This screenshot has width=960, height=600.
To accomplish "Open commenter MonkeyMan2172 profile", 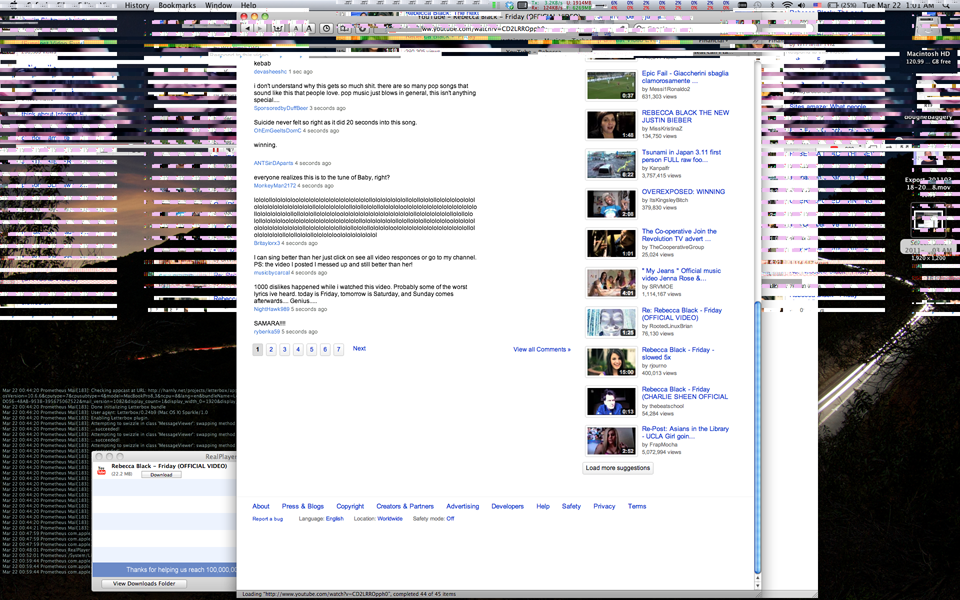I will pos(275,186).
